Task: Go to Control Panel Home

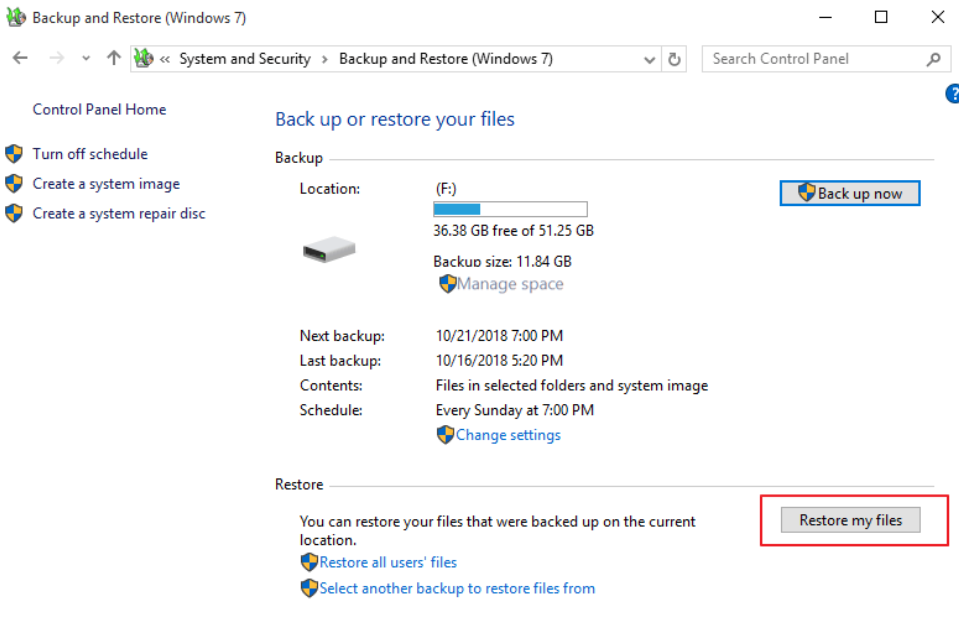Action: [x=99, y=109]
